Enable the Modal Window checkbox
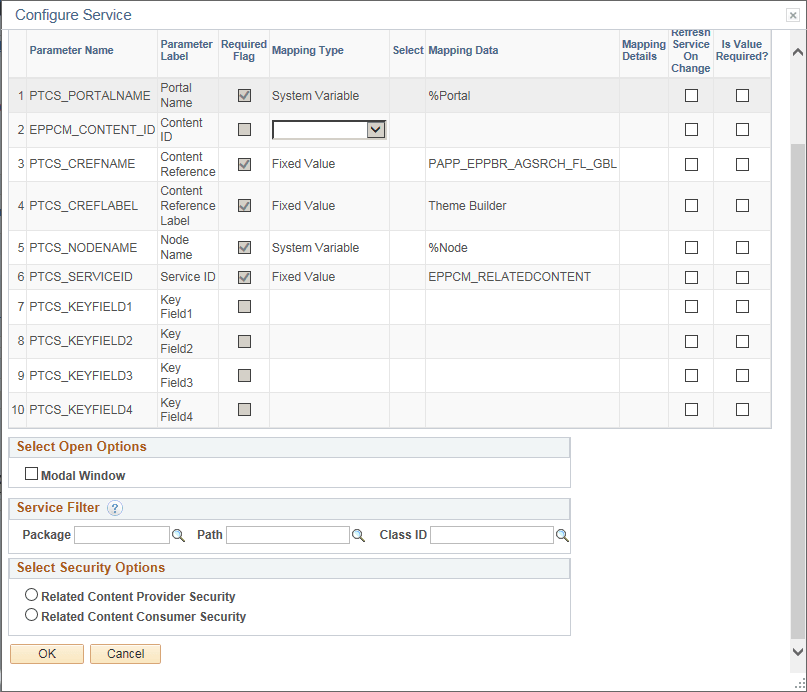Image resolution: width=807 pixels, height=692 pixels. click(x=31, y=472)
